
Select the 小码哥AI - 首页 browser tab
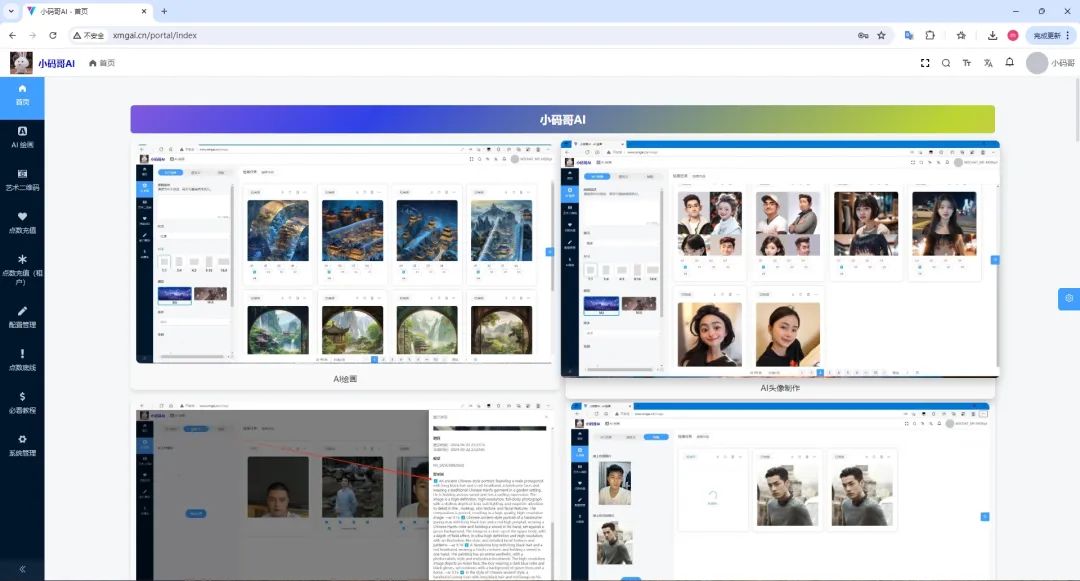click(86, 11)
